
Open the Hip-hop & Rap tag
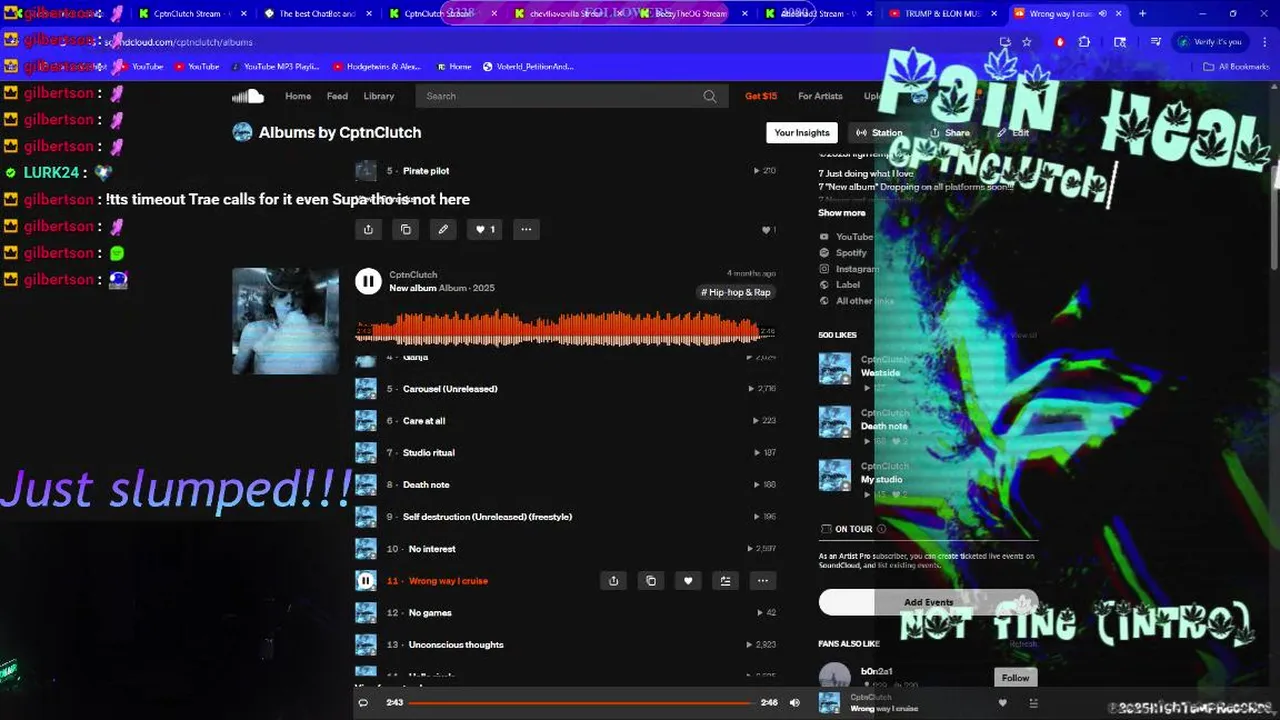pyautogui.click(x=736, y=292)
